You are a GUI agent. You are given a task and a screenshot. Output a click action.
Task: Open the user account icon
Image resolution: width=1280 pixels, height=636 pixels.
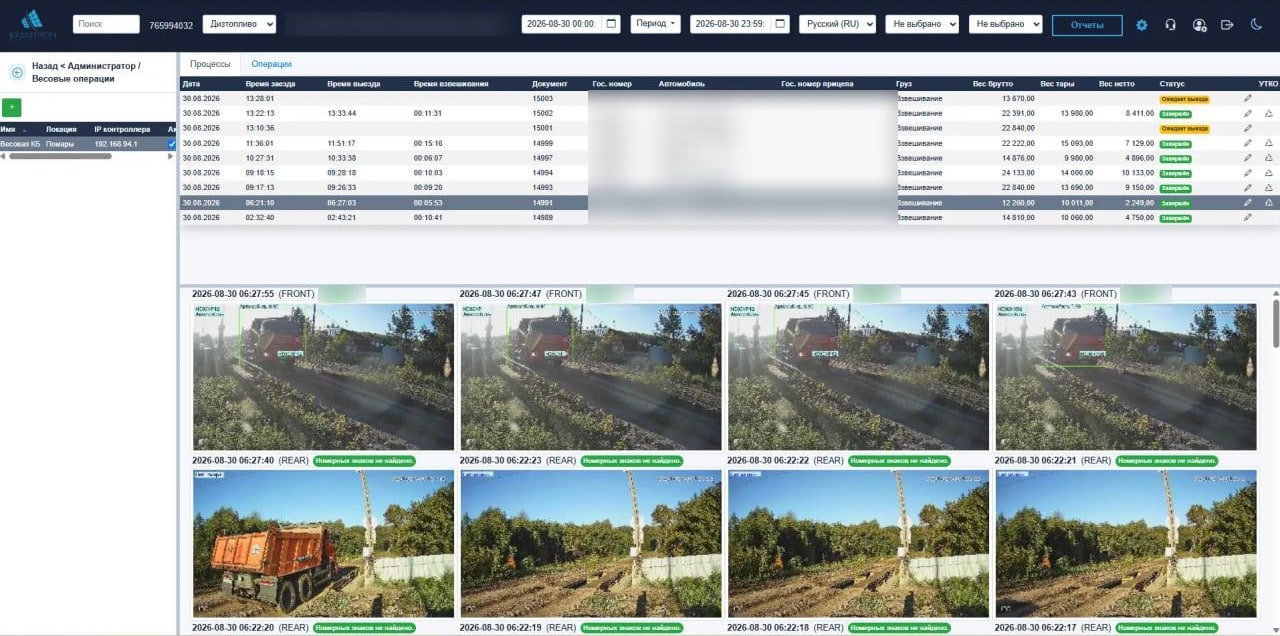1199,25
